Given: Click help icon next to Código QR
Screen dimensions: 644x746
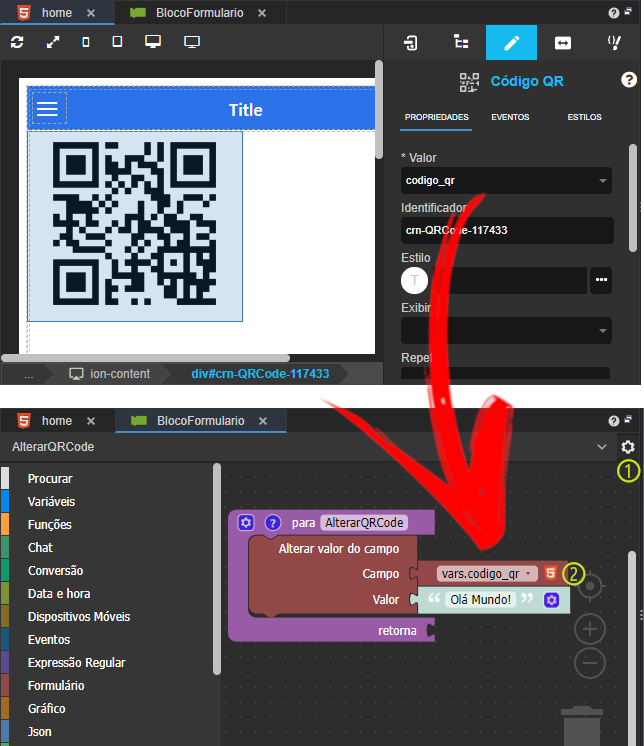Looking at the screenshot, I should point(629,80).
